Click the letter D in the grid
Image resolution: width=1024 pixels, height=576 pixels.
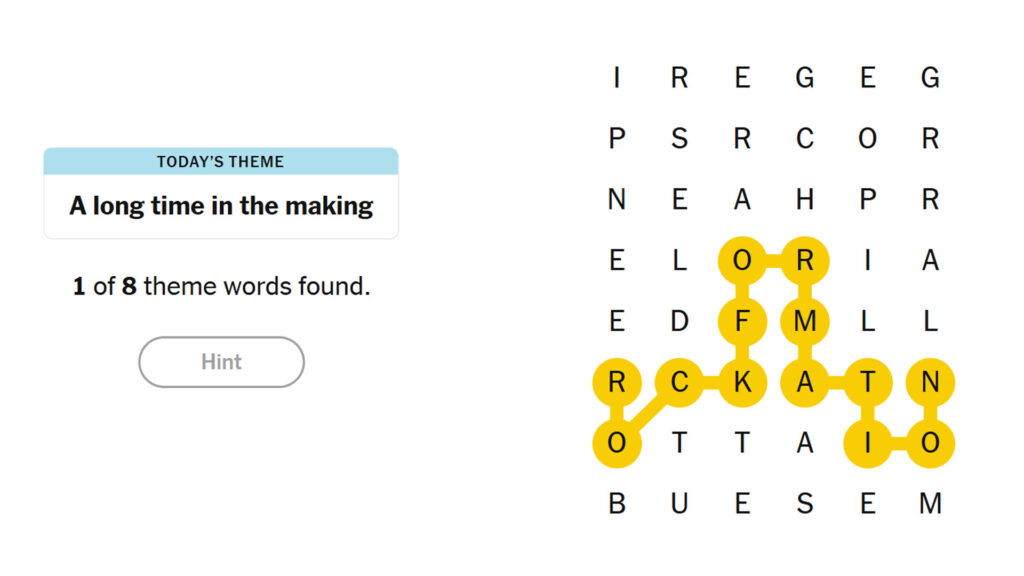click(678, 321)
